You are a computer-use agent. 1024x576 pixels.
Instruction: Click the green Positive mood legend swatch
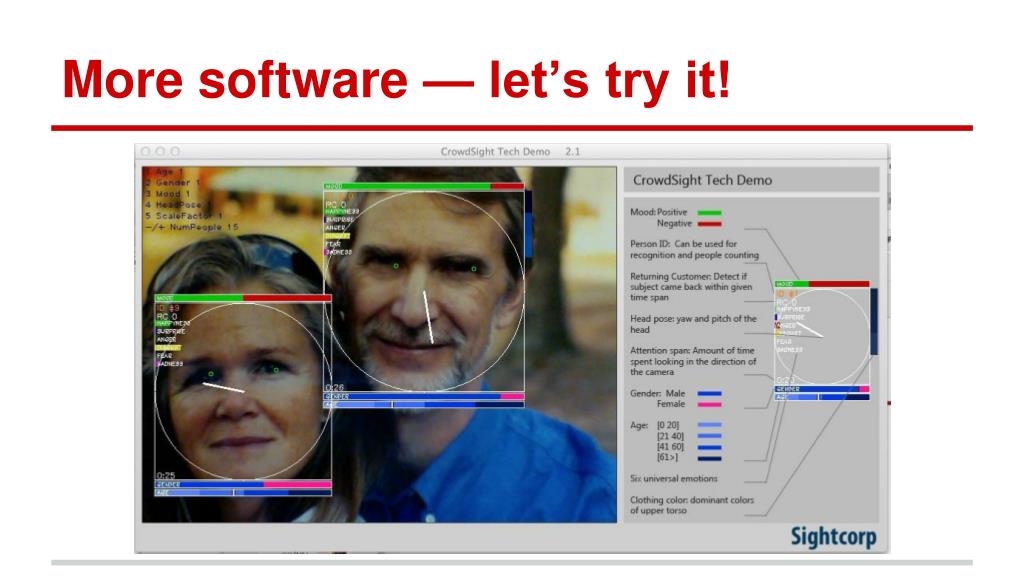709,213
